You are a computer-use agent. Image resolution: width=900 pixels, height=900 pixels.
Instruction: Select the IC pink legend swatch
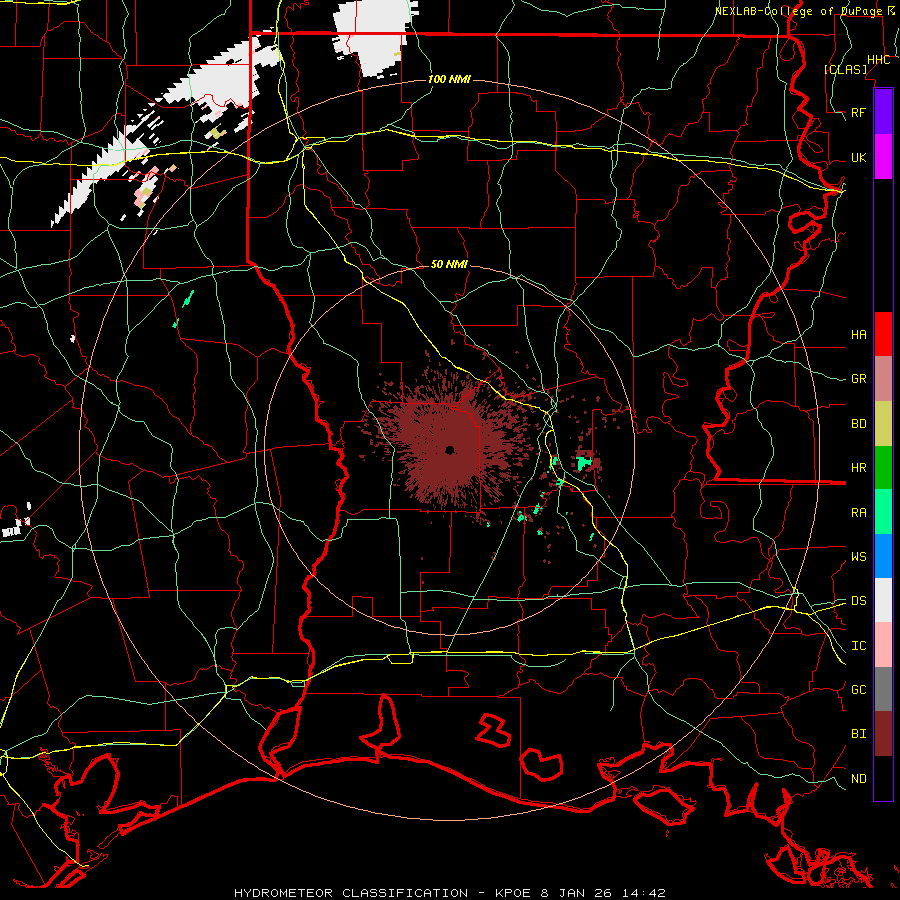(883, 645)
